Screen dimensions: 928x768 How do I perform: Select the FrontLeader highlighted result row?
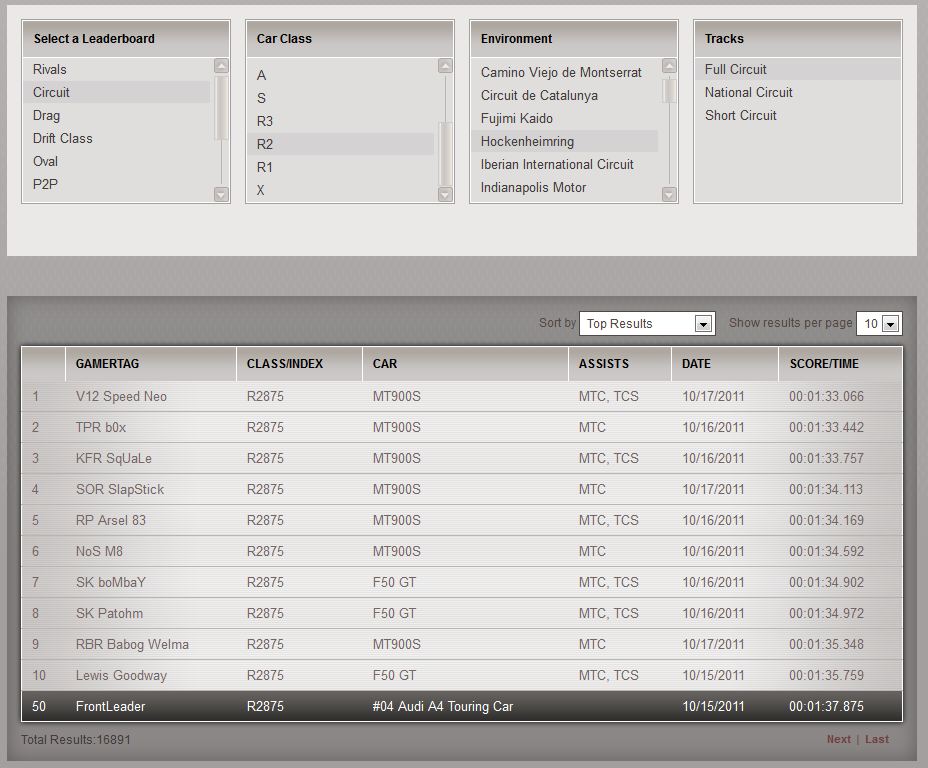(461, 706)
